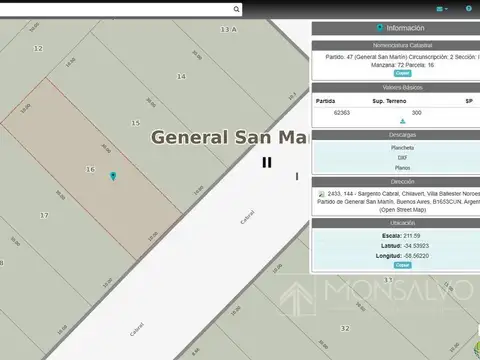Click the Escala value 211.59
Screen dimensions: 480x360
tap(412, 236)
